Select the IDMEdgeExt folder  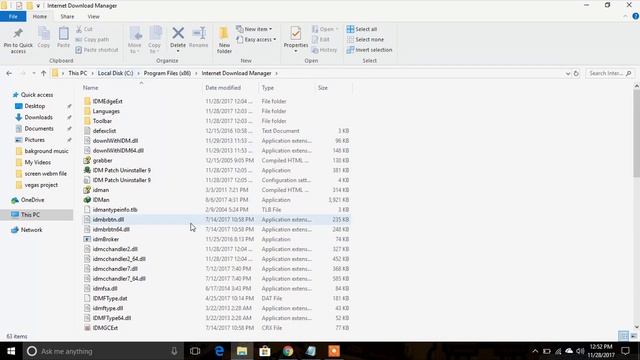click(107, 101)
